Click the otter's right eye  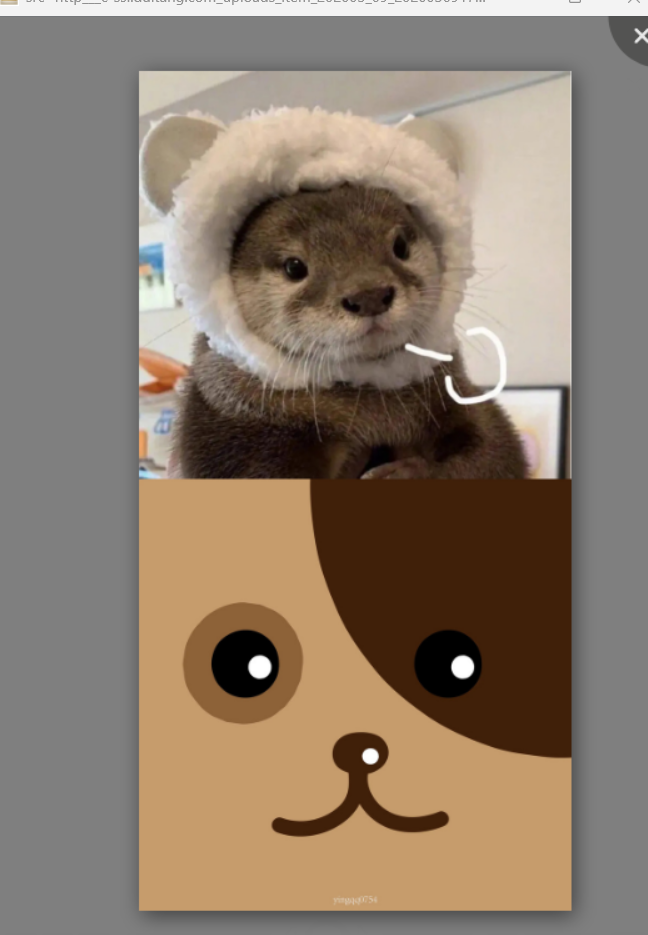point(401,246)
